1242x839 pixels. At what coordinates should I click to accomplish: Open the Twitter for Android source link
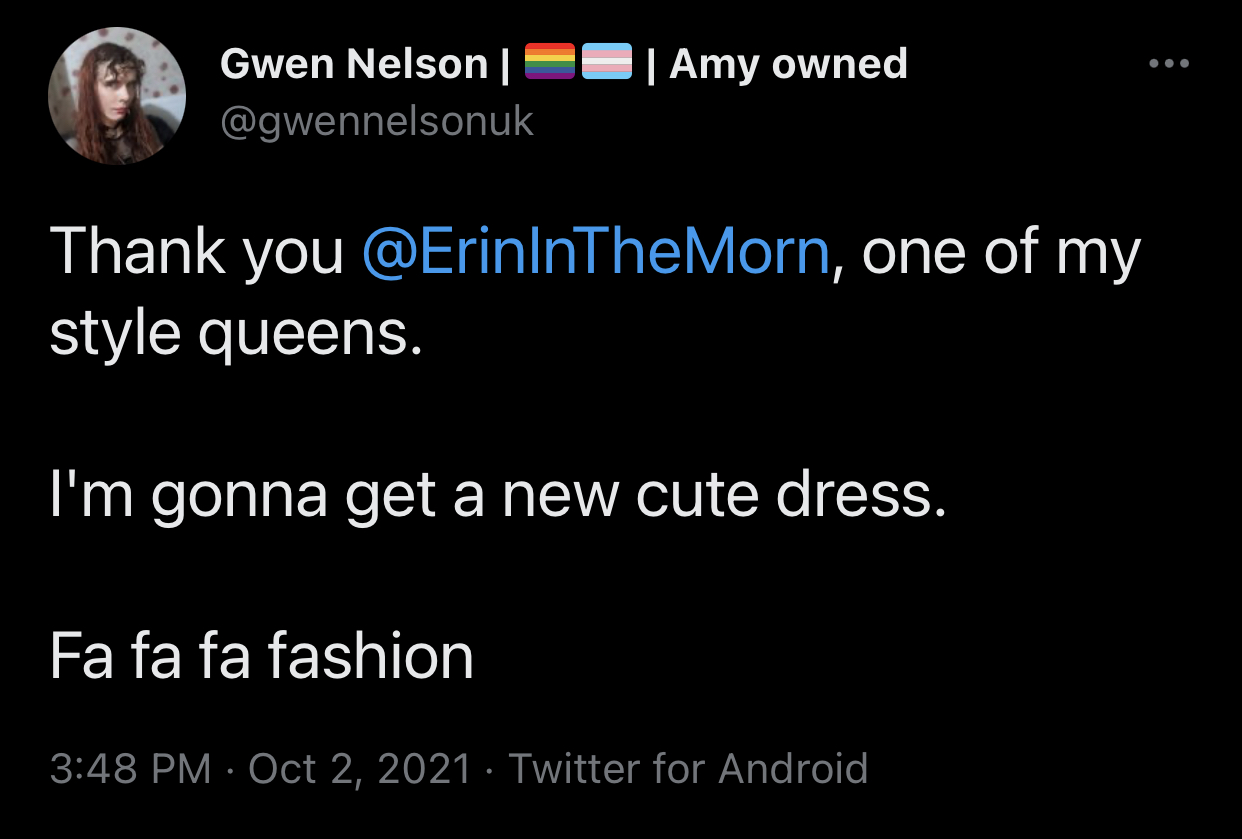(x=688, y=769)
